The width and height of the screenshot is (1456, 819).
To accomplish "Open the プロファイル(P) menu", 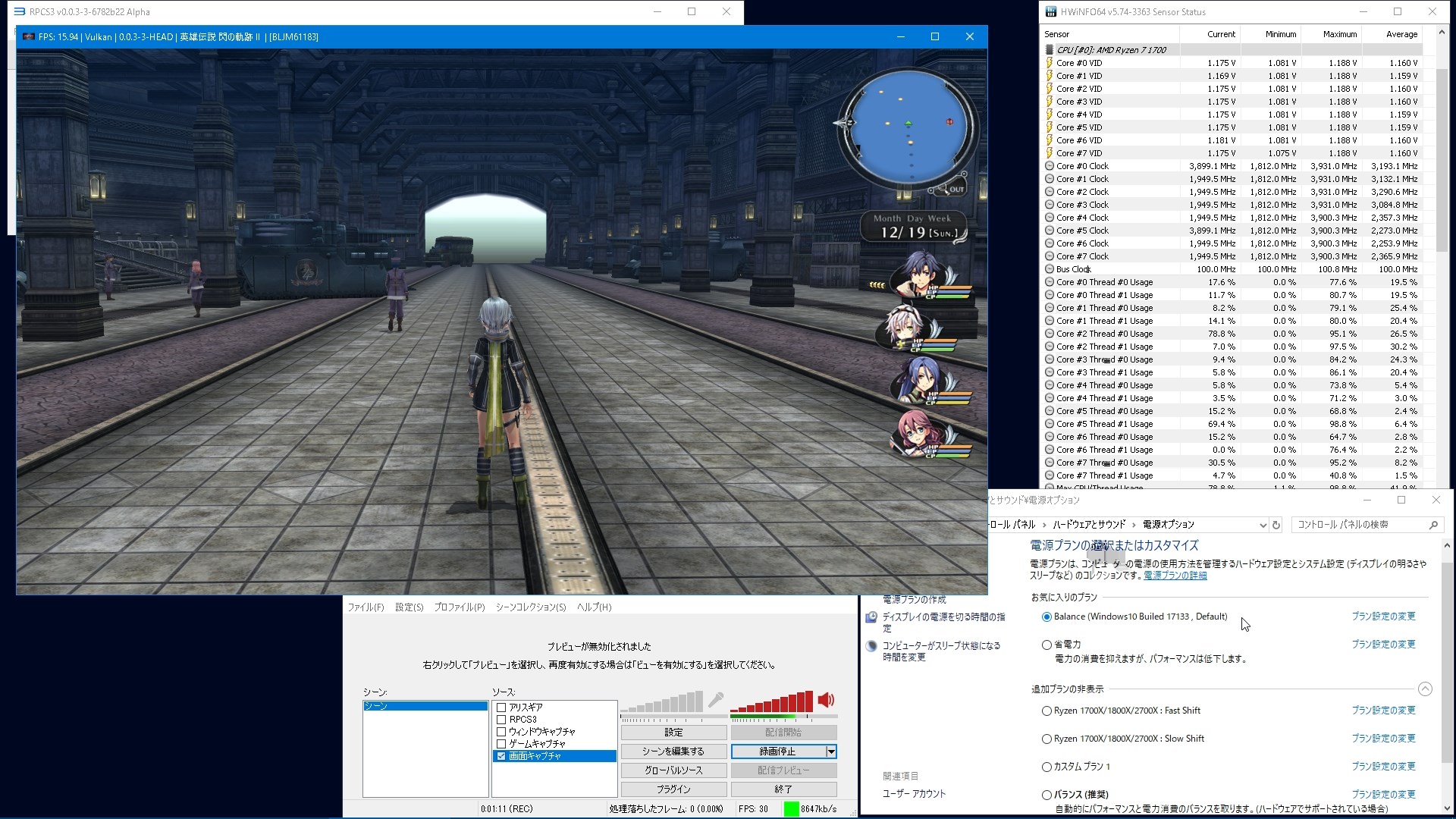I will [x=459, y=607].
